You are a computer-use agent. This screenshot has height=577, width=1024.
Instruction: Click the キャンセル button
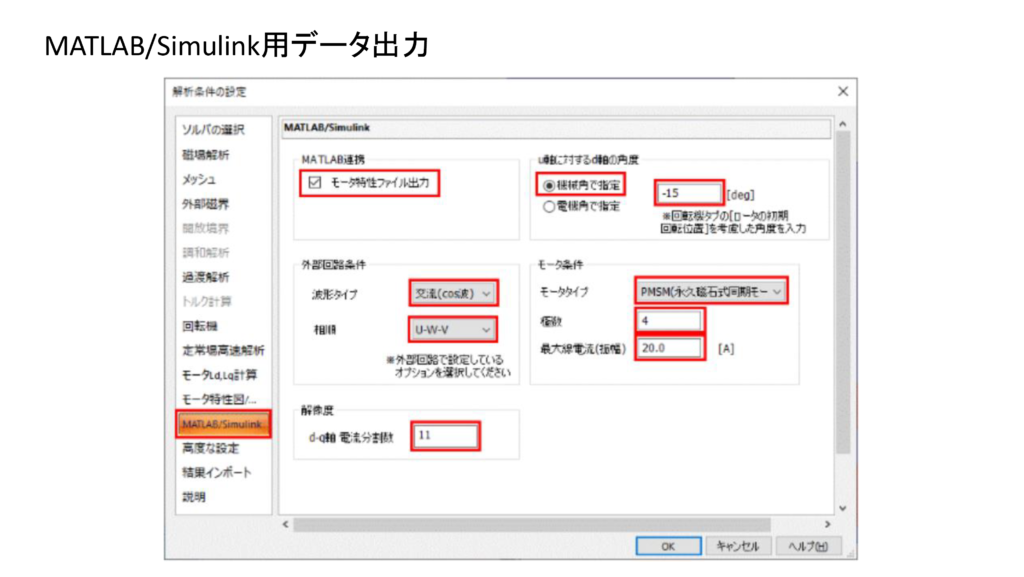tap(738, 546)
